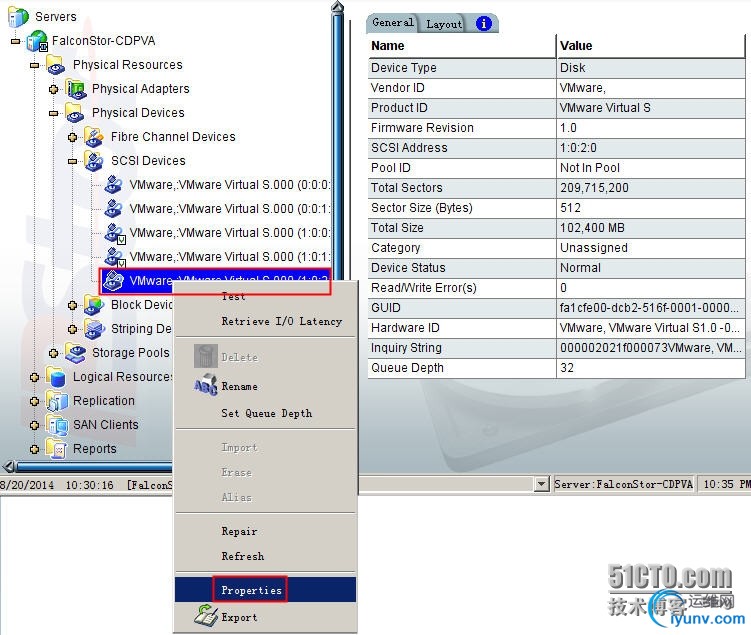Choose Set Queue Depth menu item
The width and height of the screenshot is (751, 635).
point(265,413)
